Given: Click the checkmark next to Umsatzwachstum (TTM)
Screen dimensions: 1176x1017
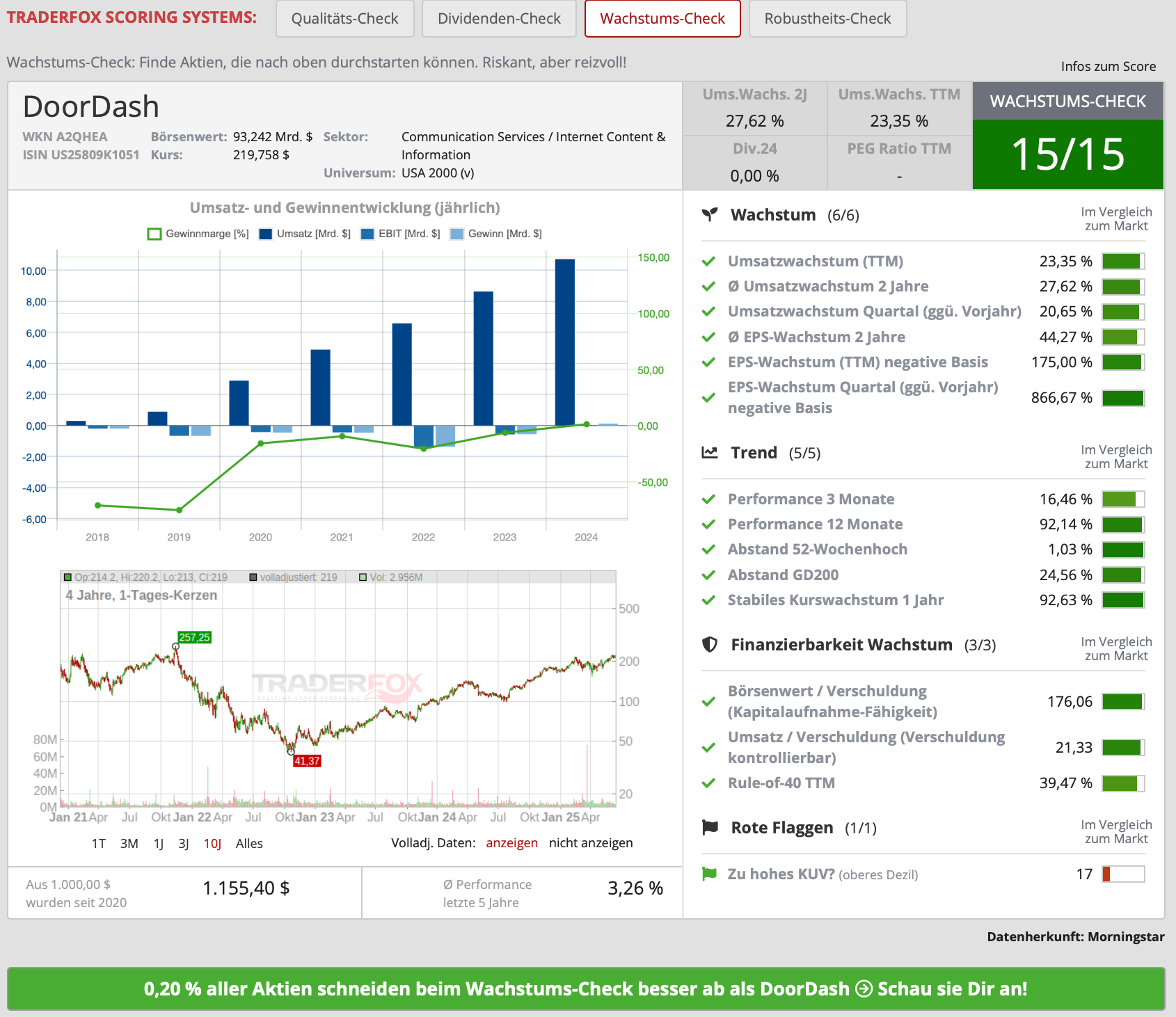Looking at the screenshot, I should coord(709,262).
